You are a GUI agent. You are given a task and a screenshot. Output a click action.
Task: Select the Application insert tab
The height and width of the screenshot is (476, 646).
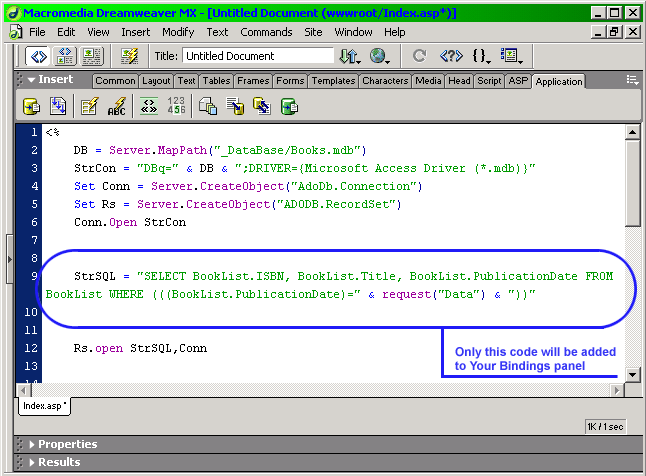click(x=559, y=82)
